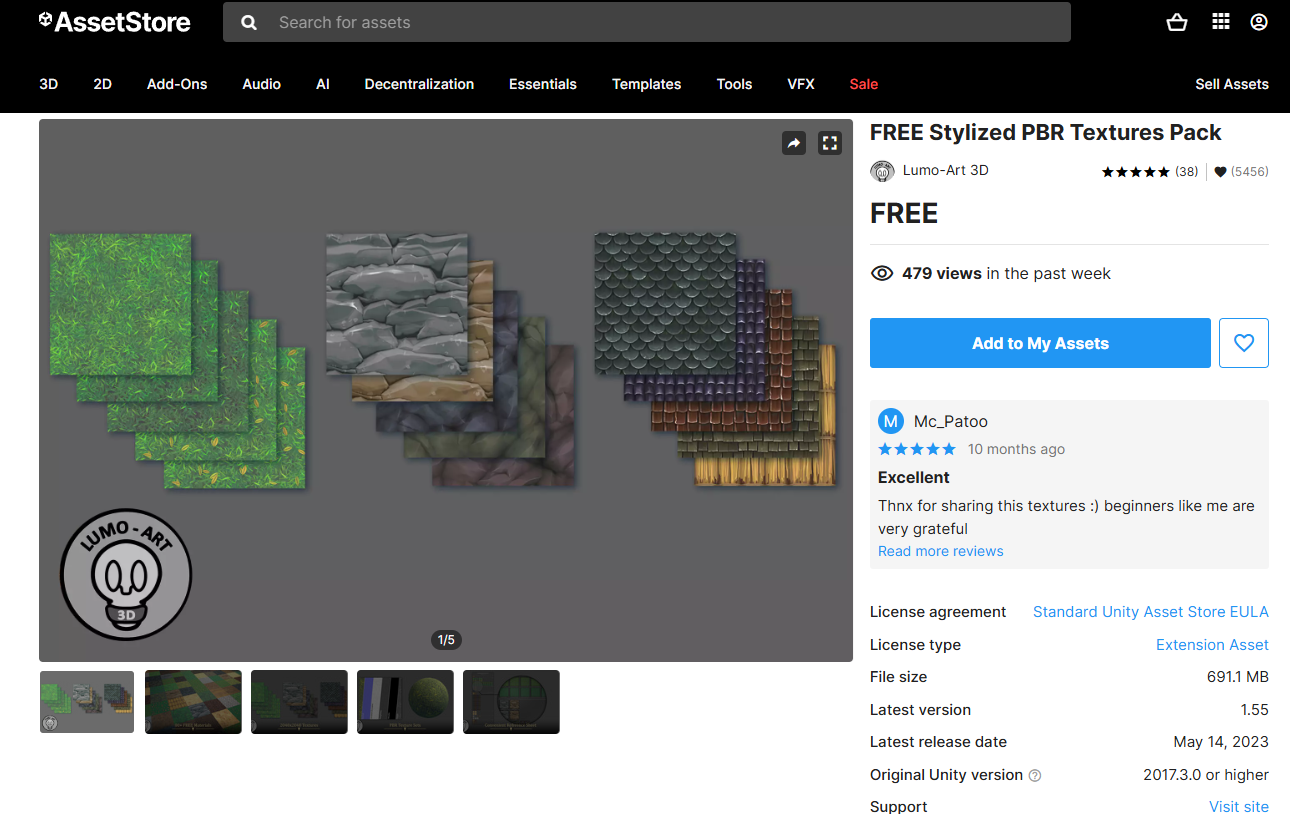Open the account profile menu
This screenshot has height=814, width=1290.
[1258, 21]
